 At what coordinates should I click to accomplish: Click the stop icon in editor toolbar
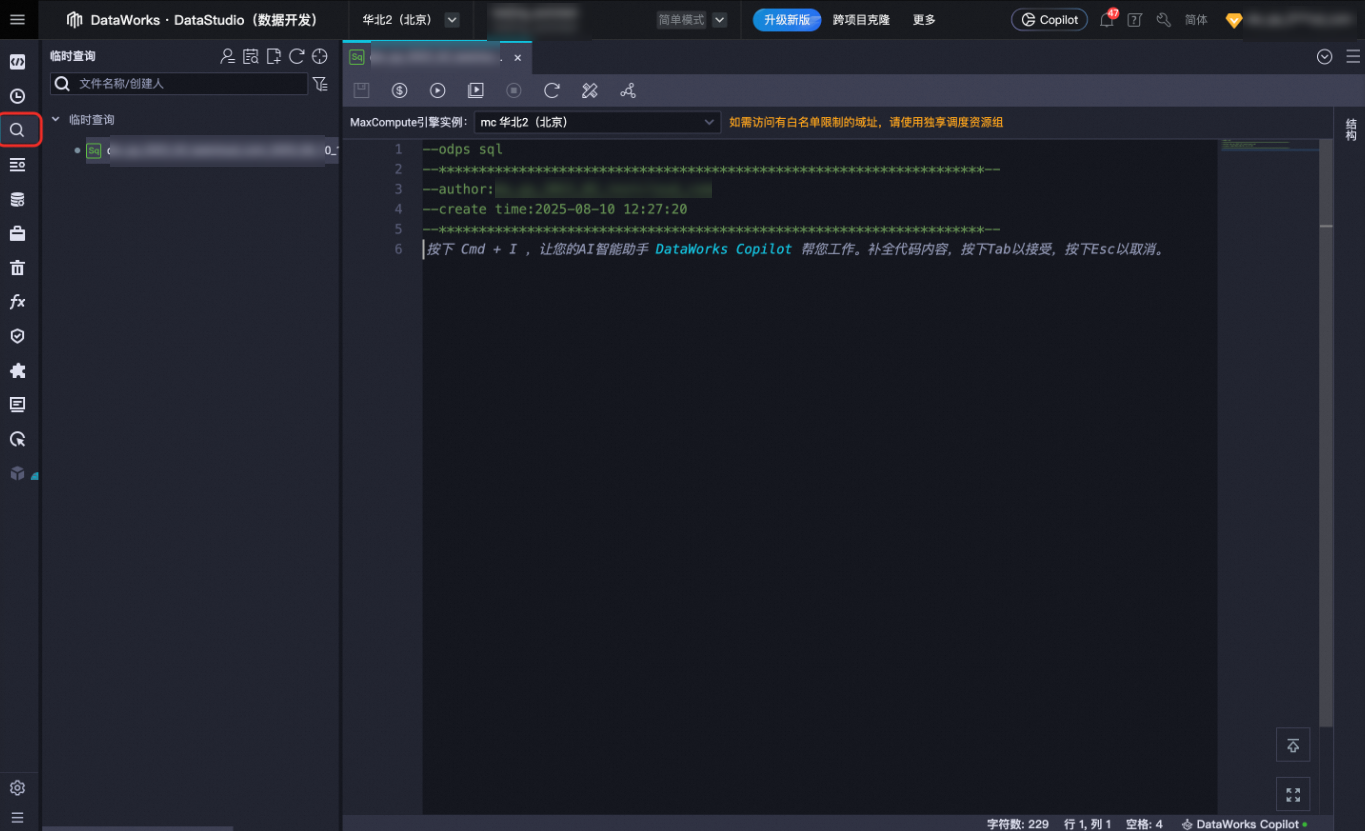click(x=514, y=90)
